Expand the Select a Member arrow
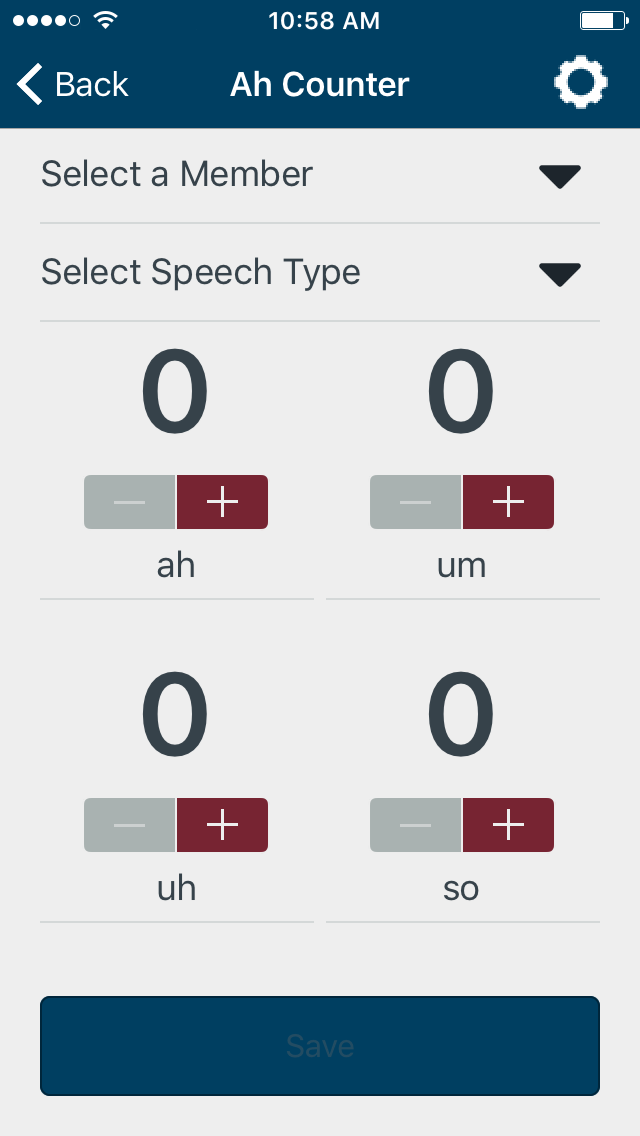Viewport: 640px width, 1136px height. 560,177
